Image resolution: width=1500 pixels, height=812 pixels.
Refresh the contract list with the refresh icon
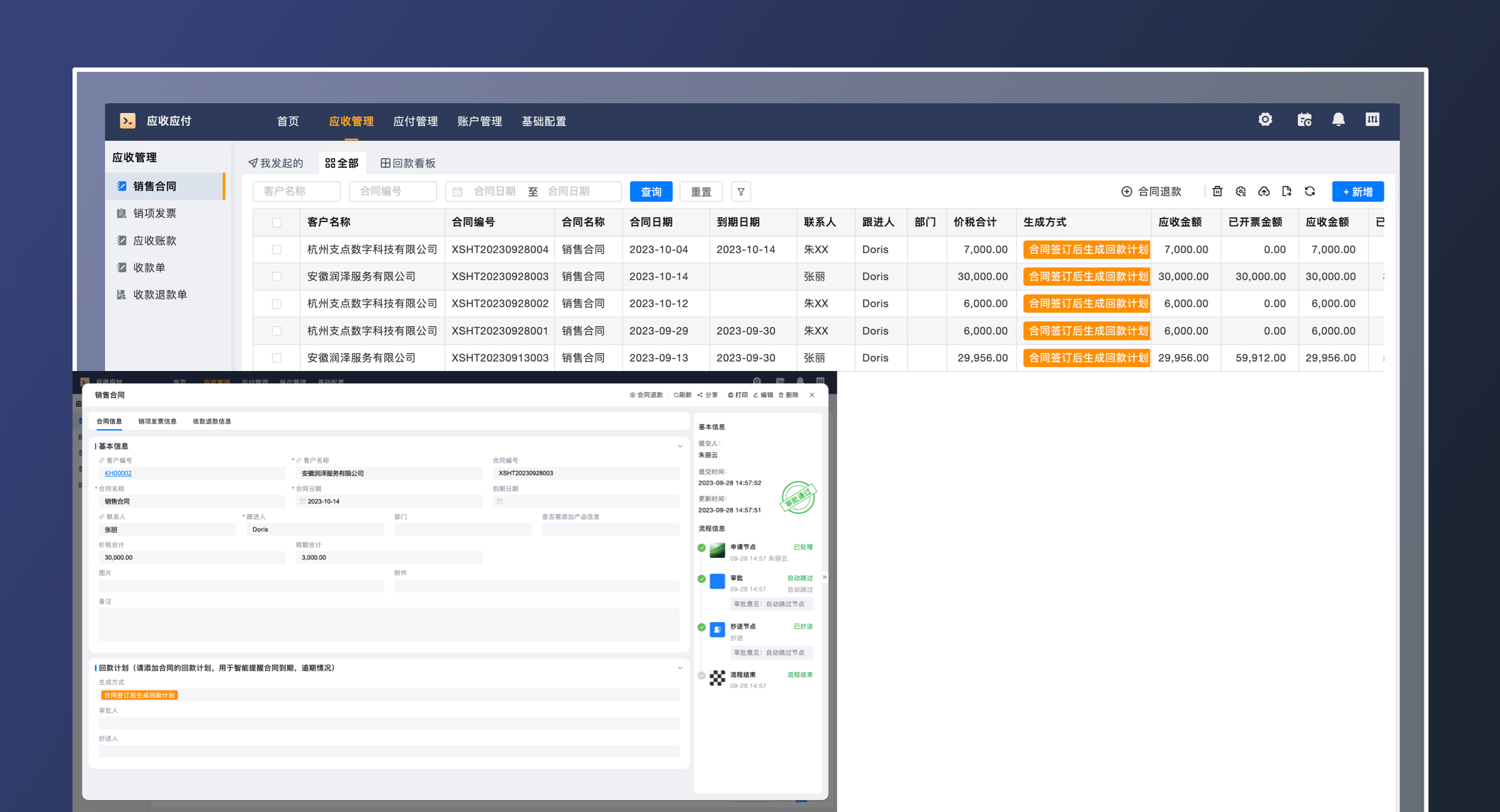tap(1310, 191)
